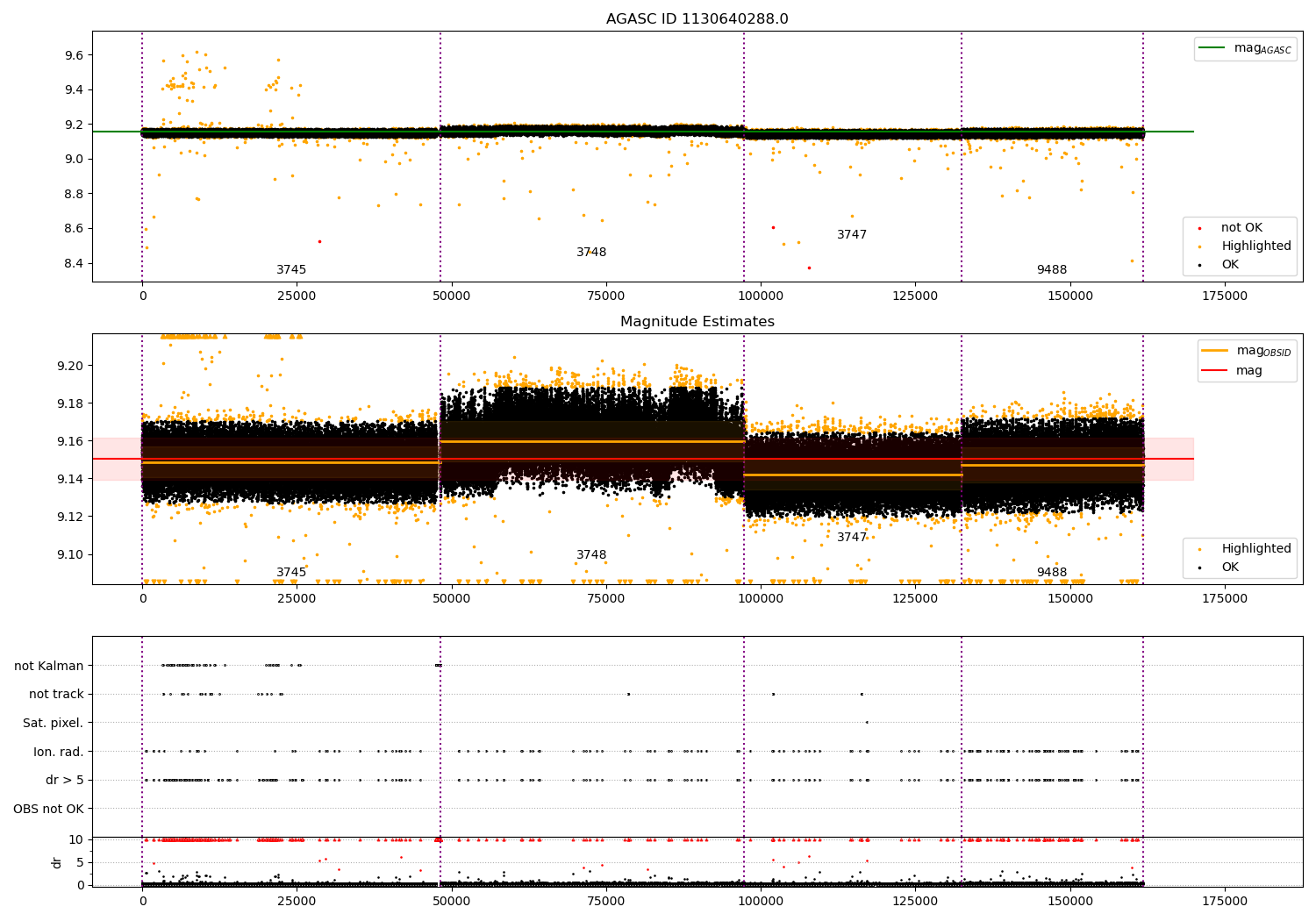The image size is (1316, 921).
Task: Click obsid label 9488 in AGASC plot
Action: [x=1052, y=270]
